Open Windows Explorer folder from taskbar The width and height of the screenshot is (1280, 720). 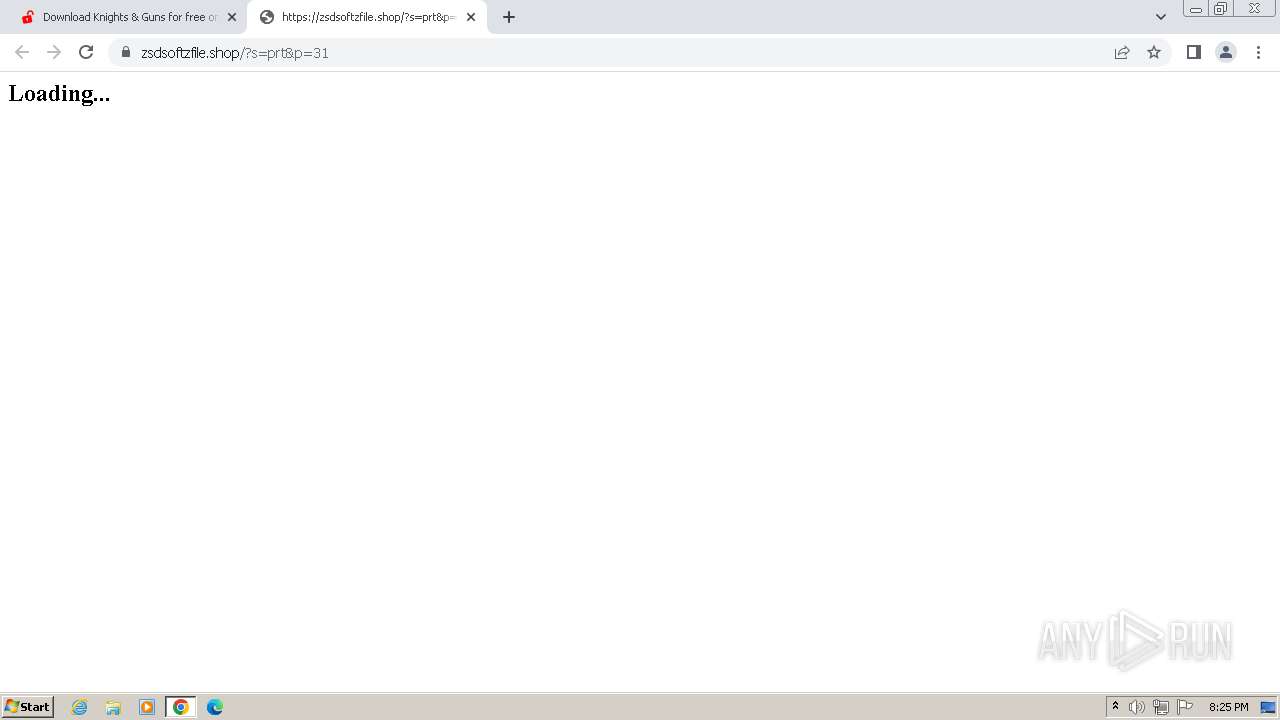click(x=113, y=707)
